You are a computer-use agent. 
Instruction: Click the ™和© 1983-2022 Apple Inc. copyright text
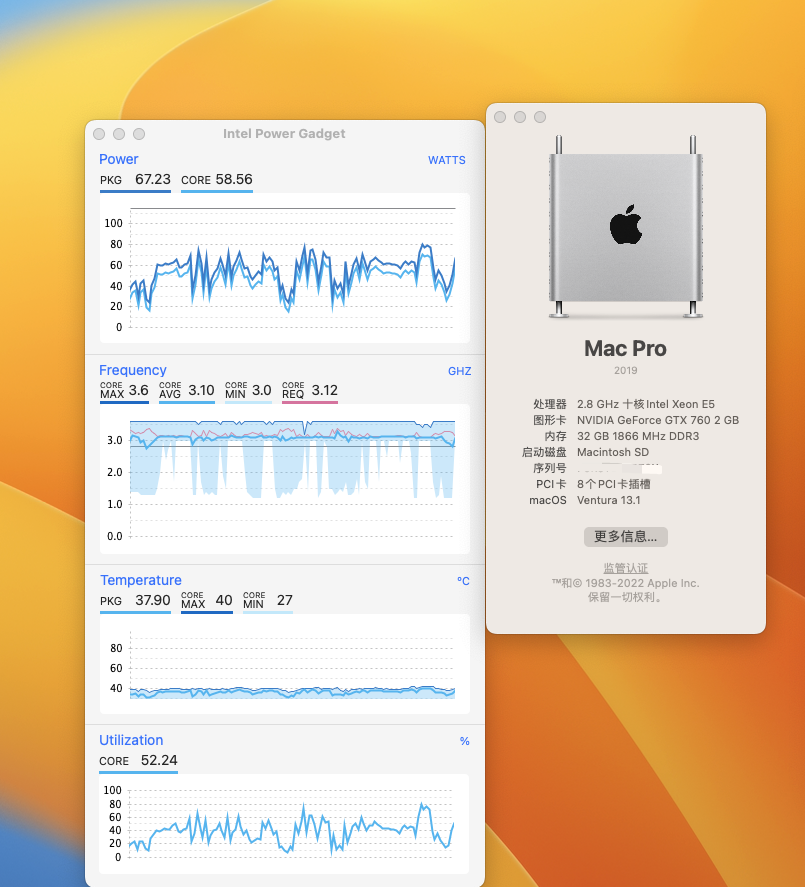pos(626,583)
